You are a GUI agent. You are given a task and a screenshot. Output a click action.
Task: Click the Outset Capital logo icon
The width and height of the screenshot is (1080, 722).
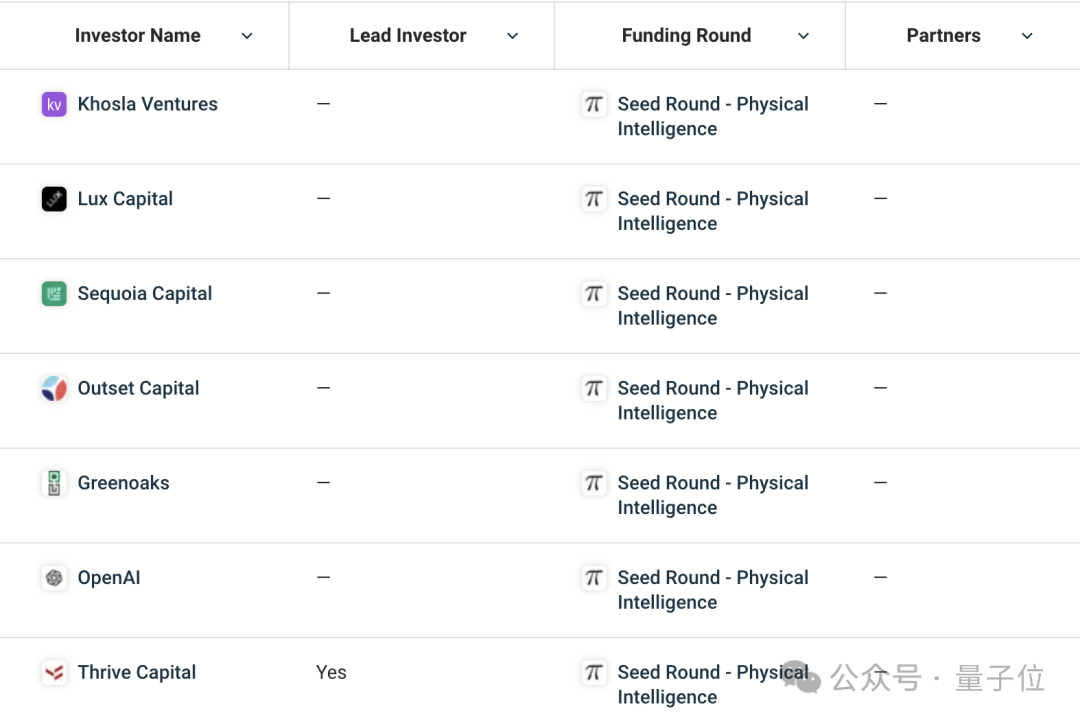pyautogui.click(x=54, y=389)
